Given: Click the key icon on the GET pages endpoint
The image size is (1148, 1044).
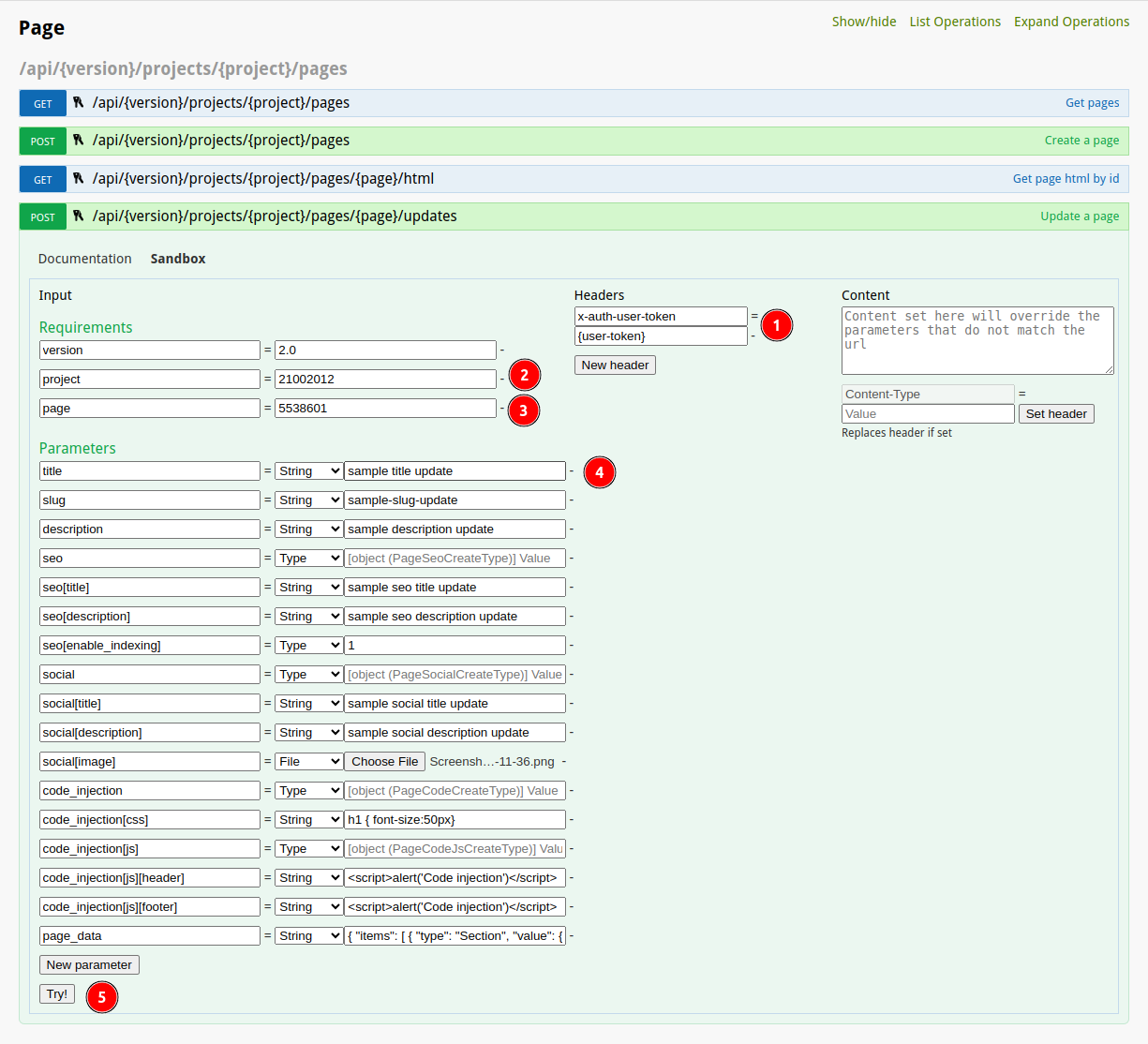Looking at the screenshot, I should click(79, 102).
